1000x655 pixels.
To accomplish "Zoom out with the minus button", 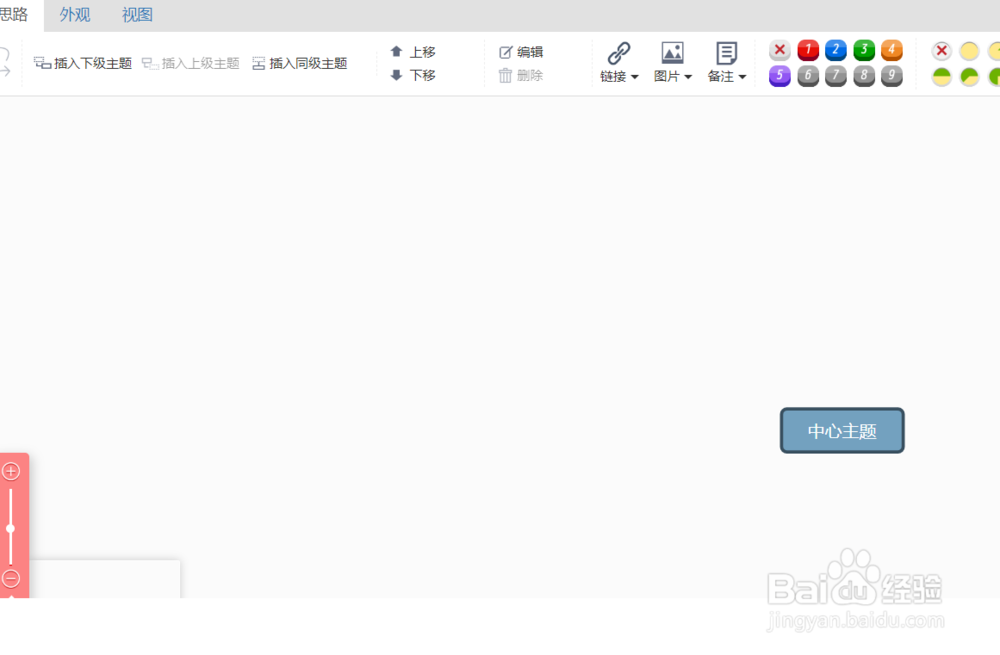I will tap(11, 578).
